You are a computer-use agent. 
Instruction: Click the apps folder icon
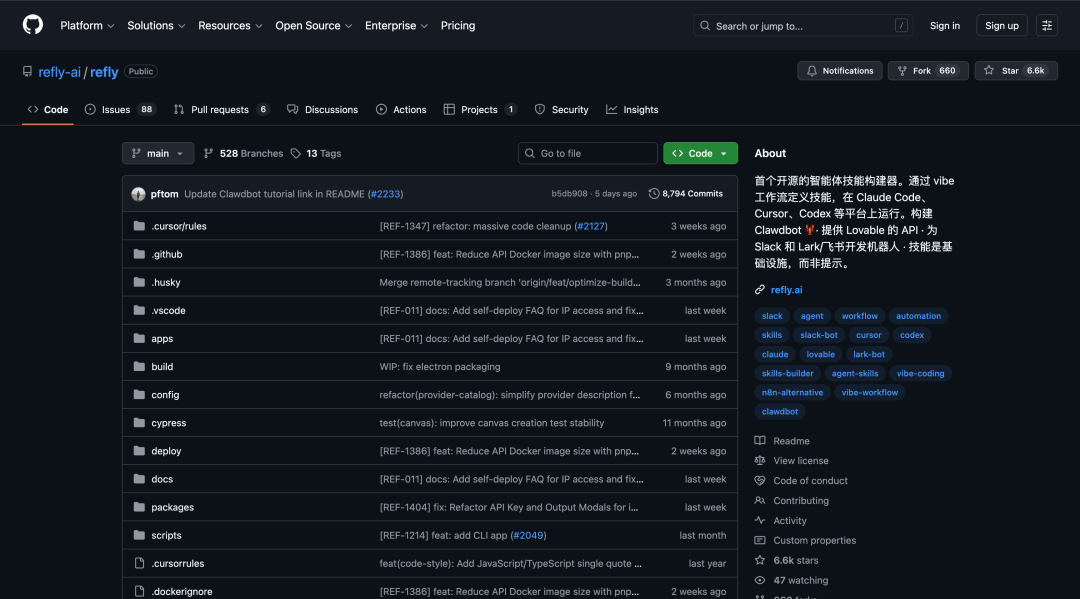pos(139,339)
